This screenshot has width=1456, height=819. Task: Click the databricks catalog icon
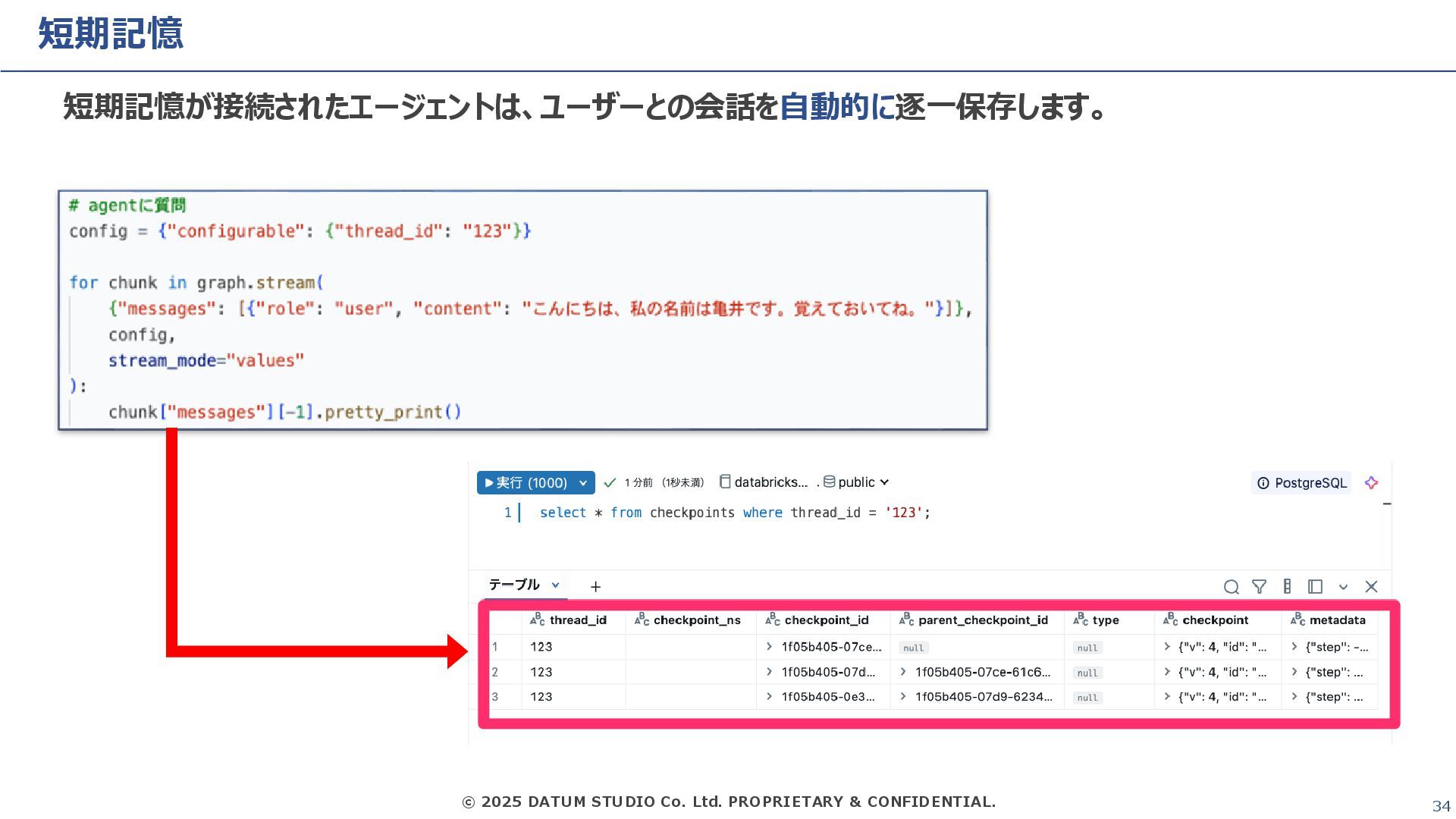725,482
